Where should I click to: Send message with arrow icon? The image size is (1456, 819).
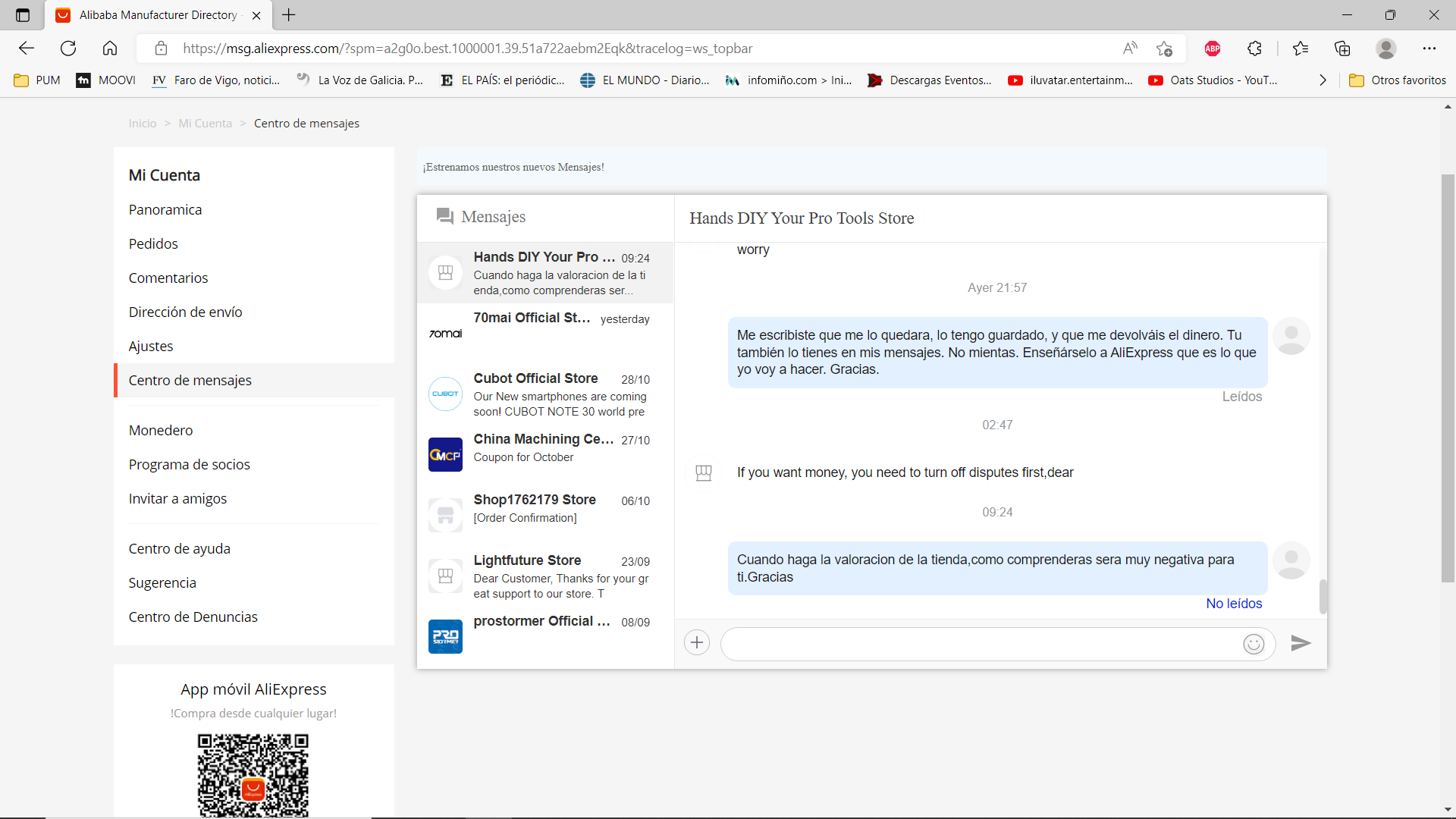coord(1301,643)
